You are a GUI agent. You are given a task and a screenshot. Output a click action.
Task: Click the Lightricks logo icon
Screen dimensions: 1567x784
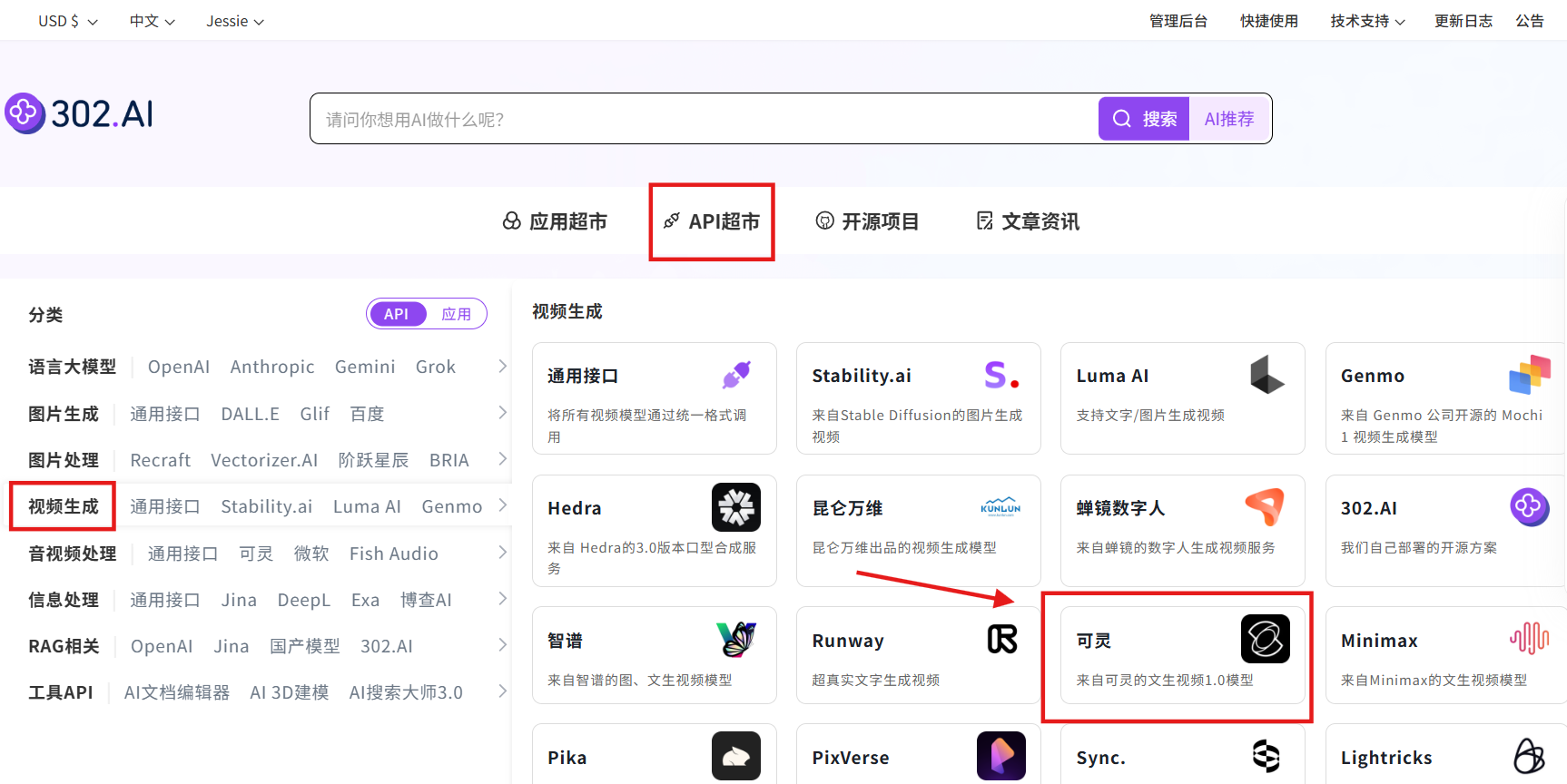coord(1530,756)
